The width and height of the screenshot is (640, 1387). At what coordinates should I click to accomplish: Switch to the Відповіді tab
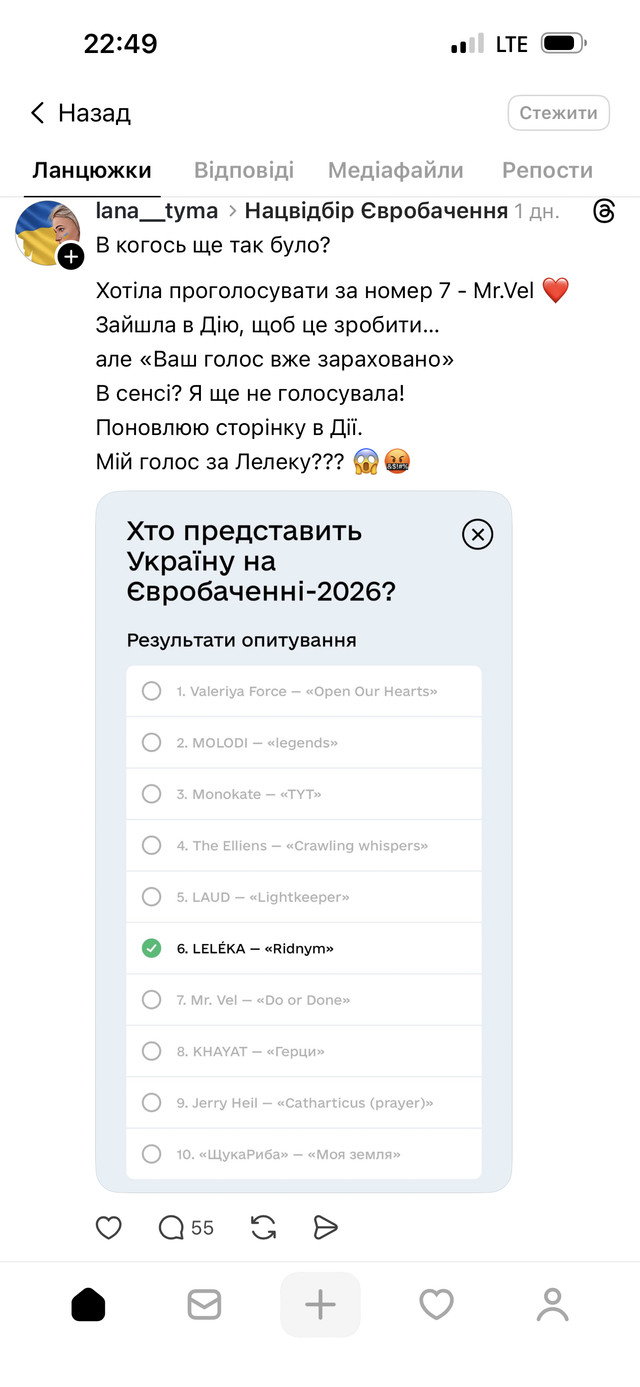(243, 170)
